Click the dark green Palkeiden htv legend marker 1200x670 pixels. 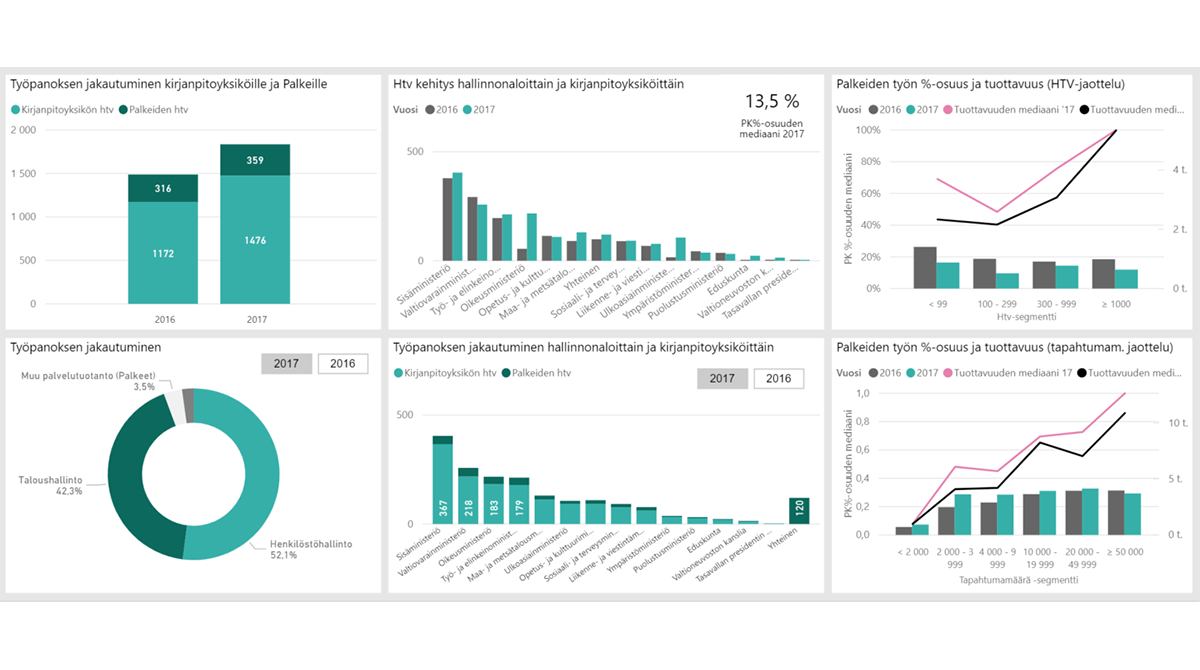[x=122, y=110]
